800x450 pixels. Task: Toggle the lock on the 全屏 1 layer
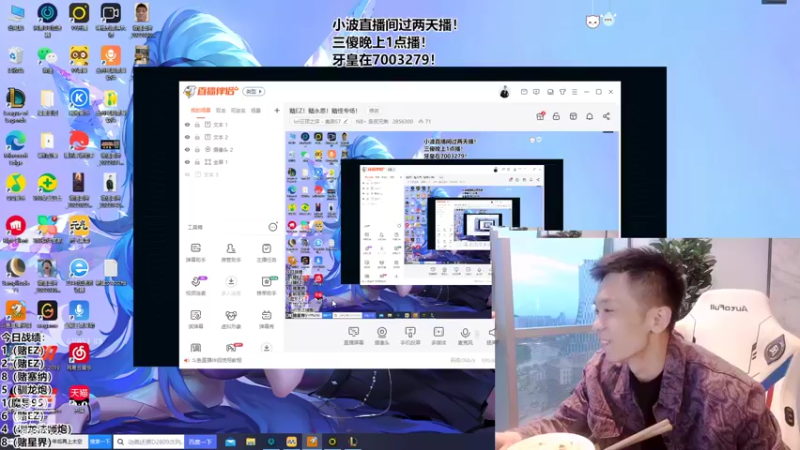tap(197, 162)
